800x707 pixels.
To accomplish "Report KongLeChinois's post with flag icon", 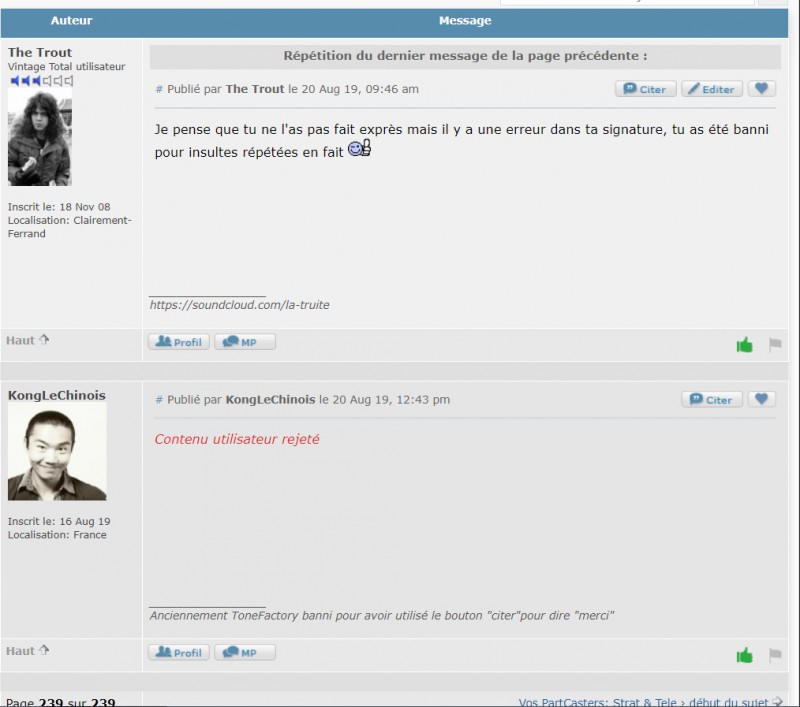I will click(774, 655).
